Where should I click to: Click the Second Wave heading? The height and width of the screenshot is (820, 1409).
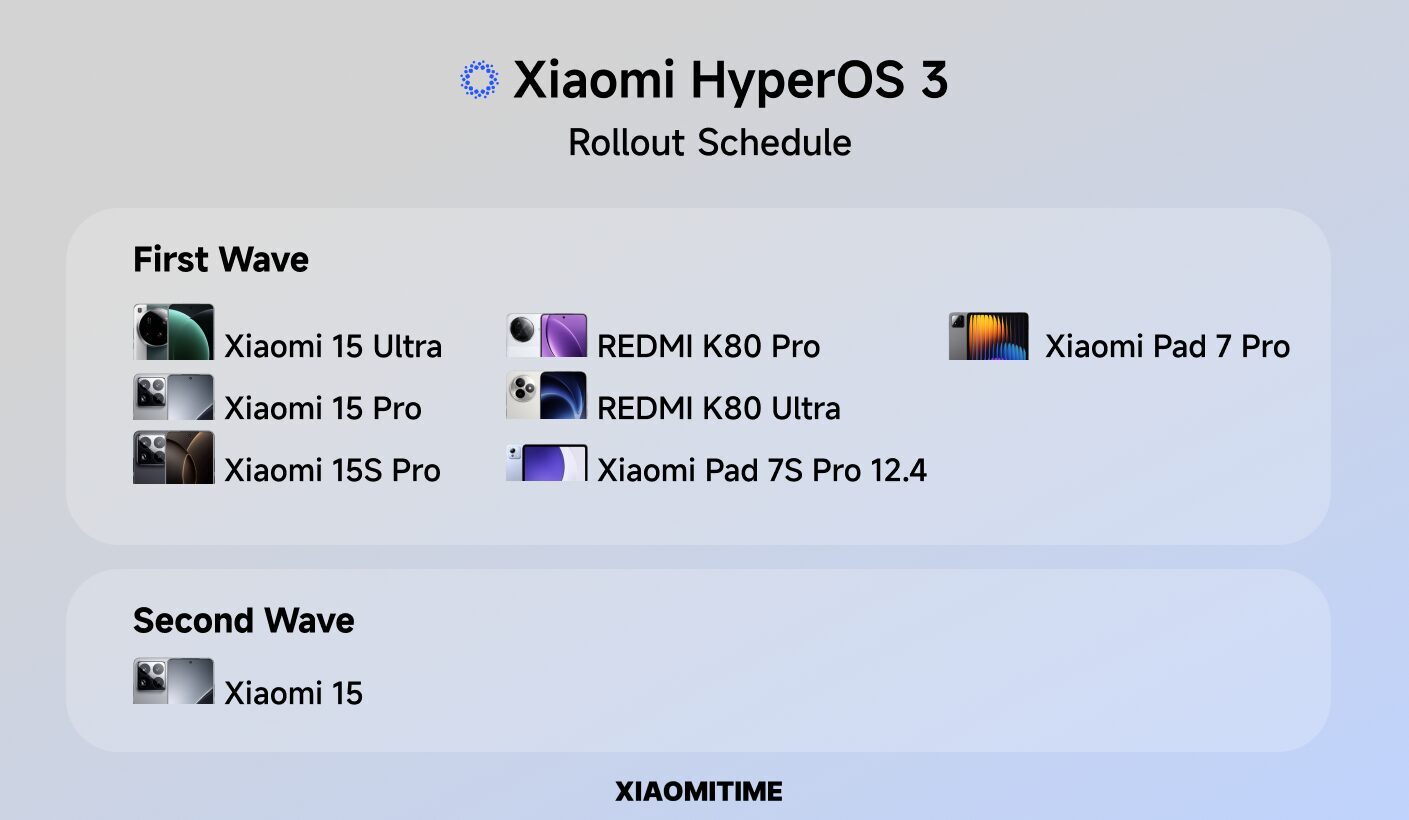244,621
